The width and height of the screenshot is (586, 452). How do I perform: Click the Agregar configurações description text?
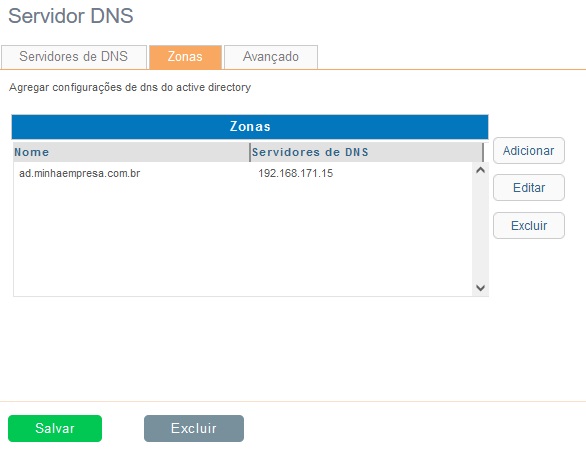(130, 87)
